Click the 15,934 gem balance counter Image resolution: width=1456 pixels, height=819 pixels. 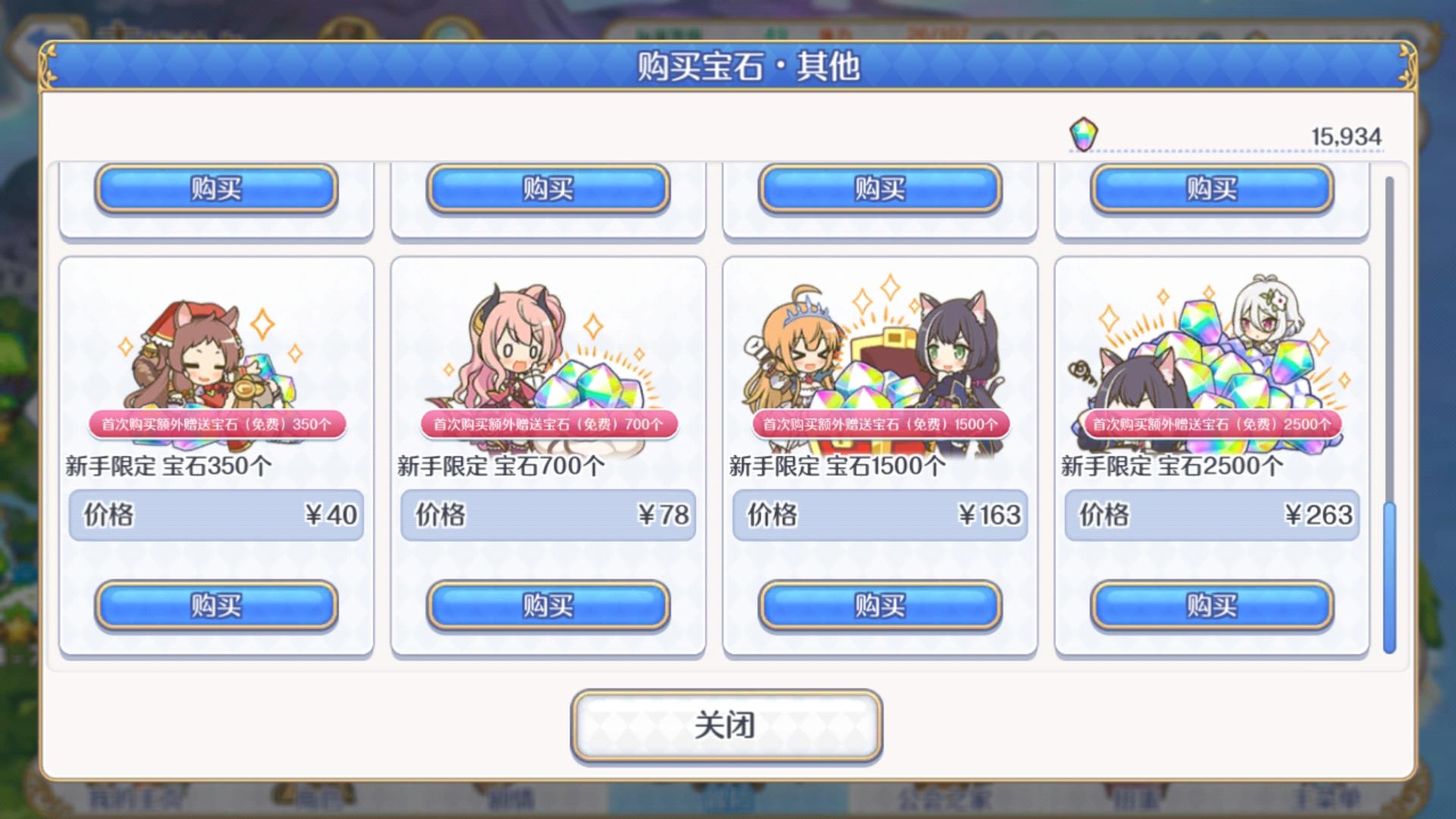click(x=1346, y=136)
